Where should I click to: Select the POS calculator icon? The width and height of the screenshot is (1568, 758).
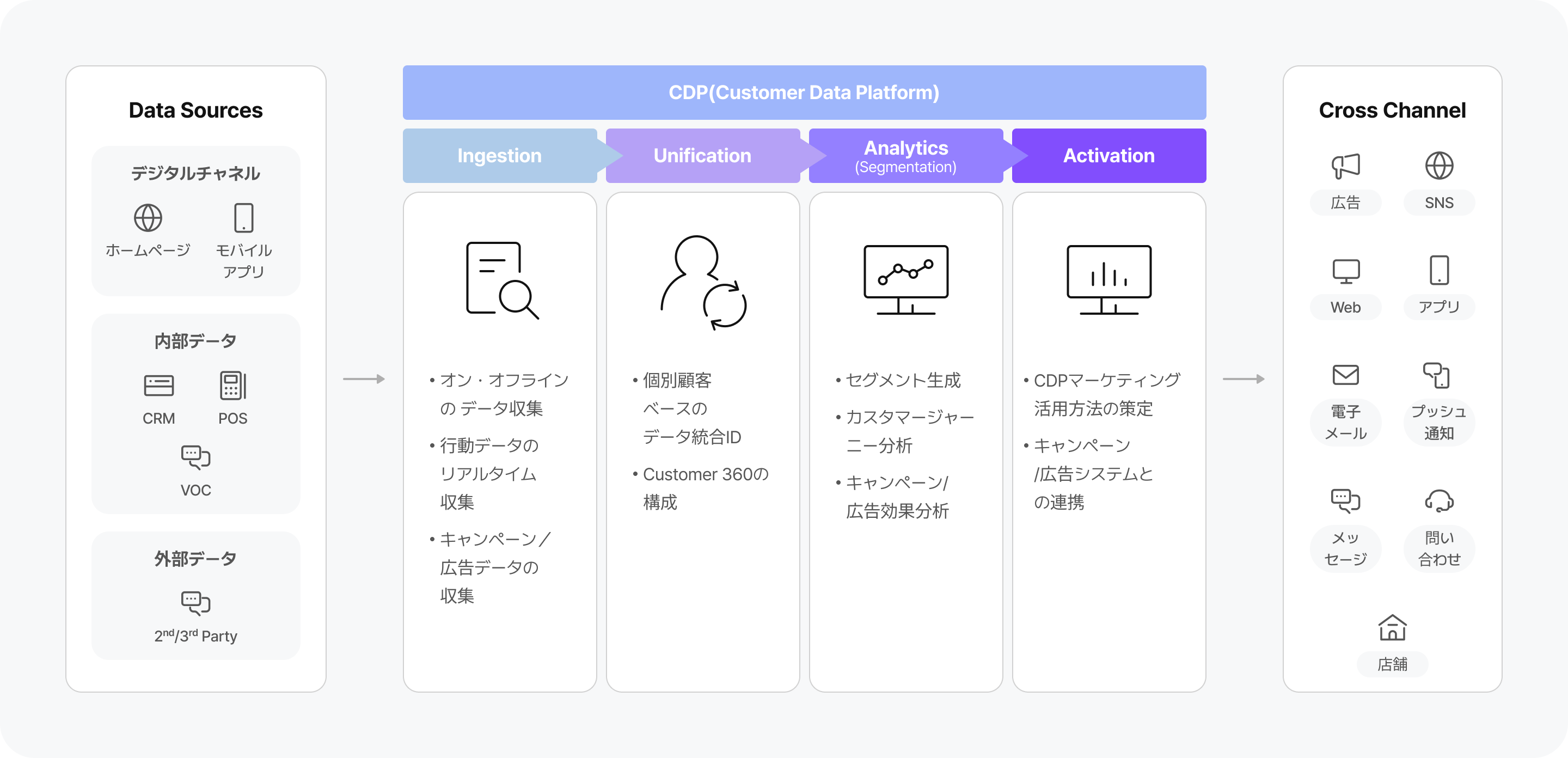(x=232, y=386)
